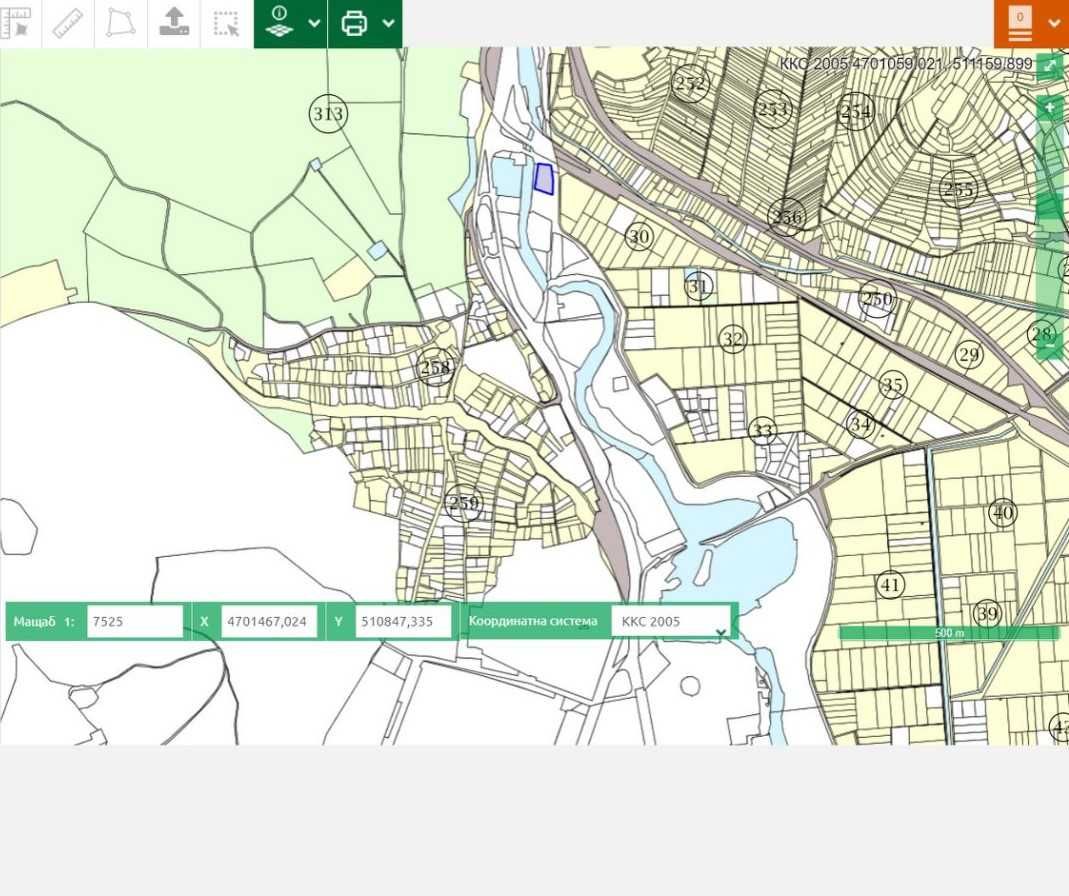Click map district label 256
Viewport: 1069px width, 896px height.
[x=787, y=217]
